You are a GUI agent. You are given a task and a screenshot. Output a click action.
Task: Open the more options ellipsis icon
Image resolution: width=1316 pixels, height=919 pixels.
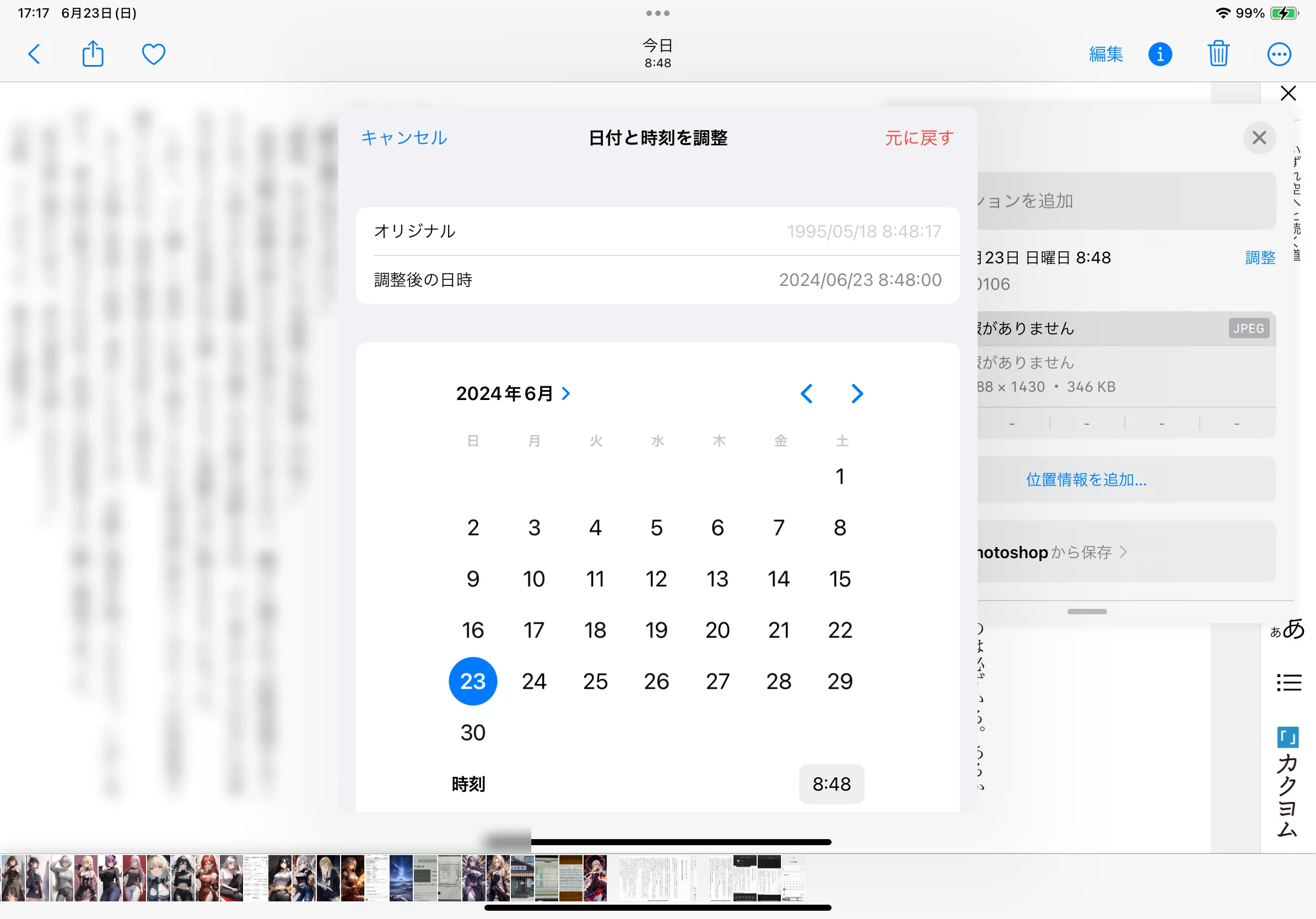tap(1278, 55)
